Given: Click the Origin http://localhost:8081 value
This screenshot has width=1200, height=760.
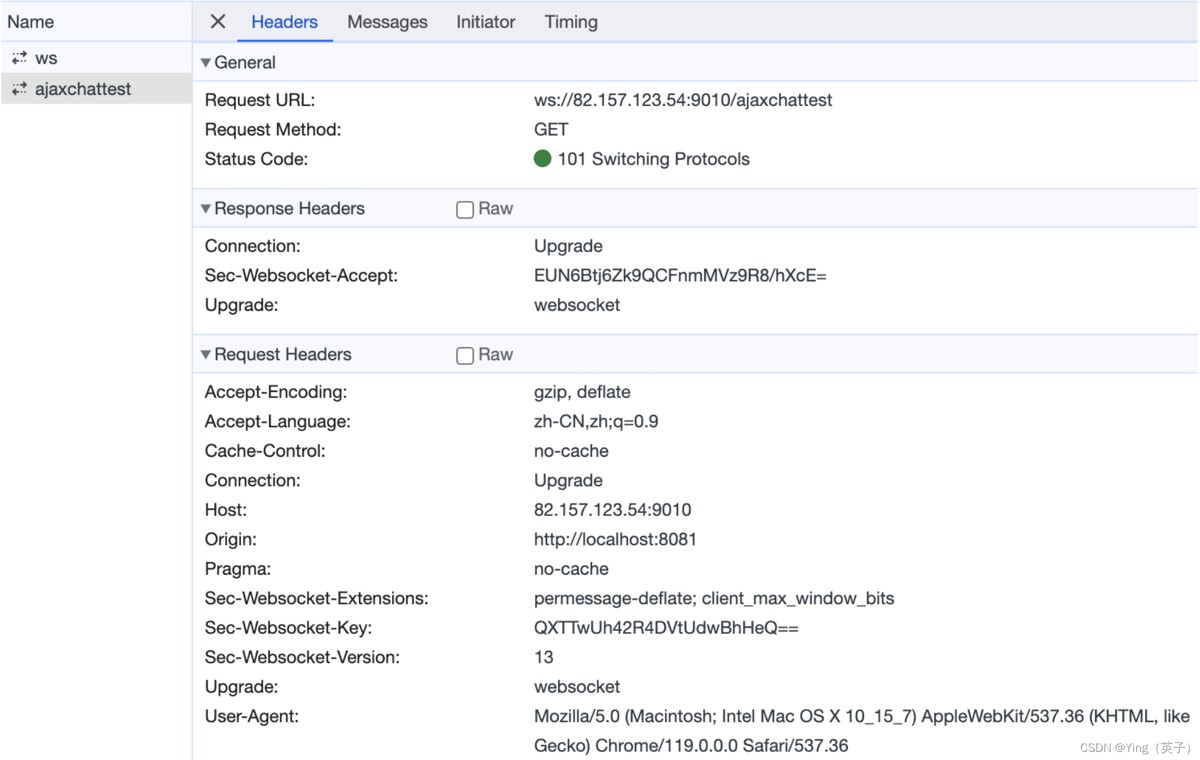Looking at the screenshot, I should click(615, 539).
